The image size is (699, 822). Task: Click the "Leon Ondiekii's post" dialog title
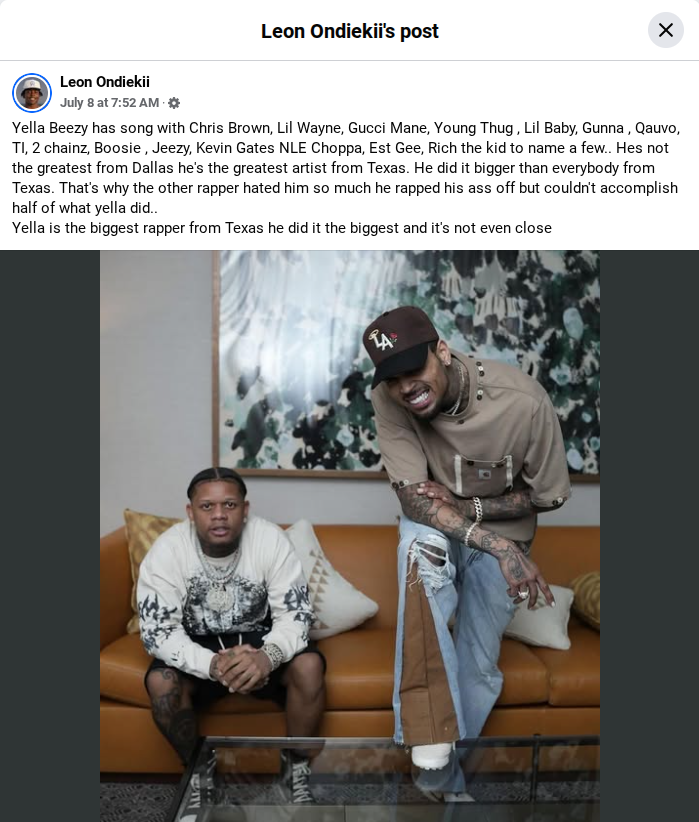pos(350,31)
